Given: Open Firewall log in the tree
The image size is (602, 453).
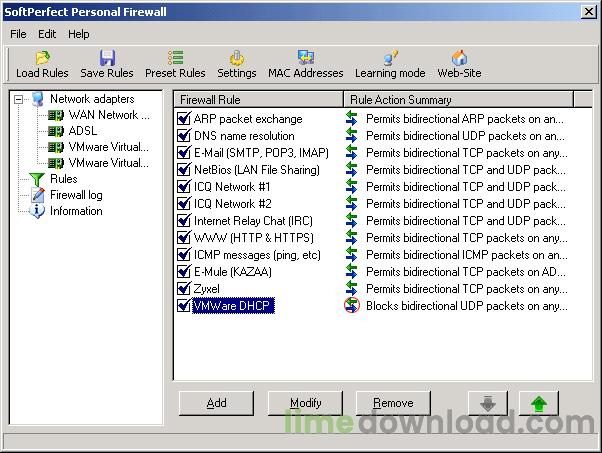Looking at the screenshot, I should click(76, 195).
